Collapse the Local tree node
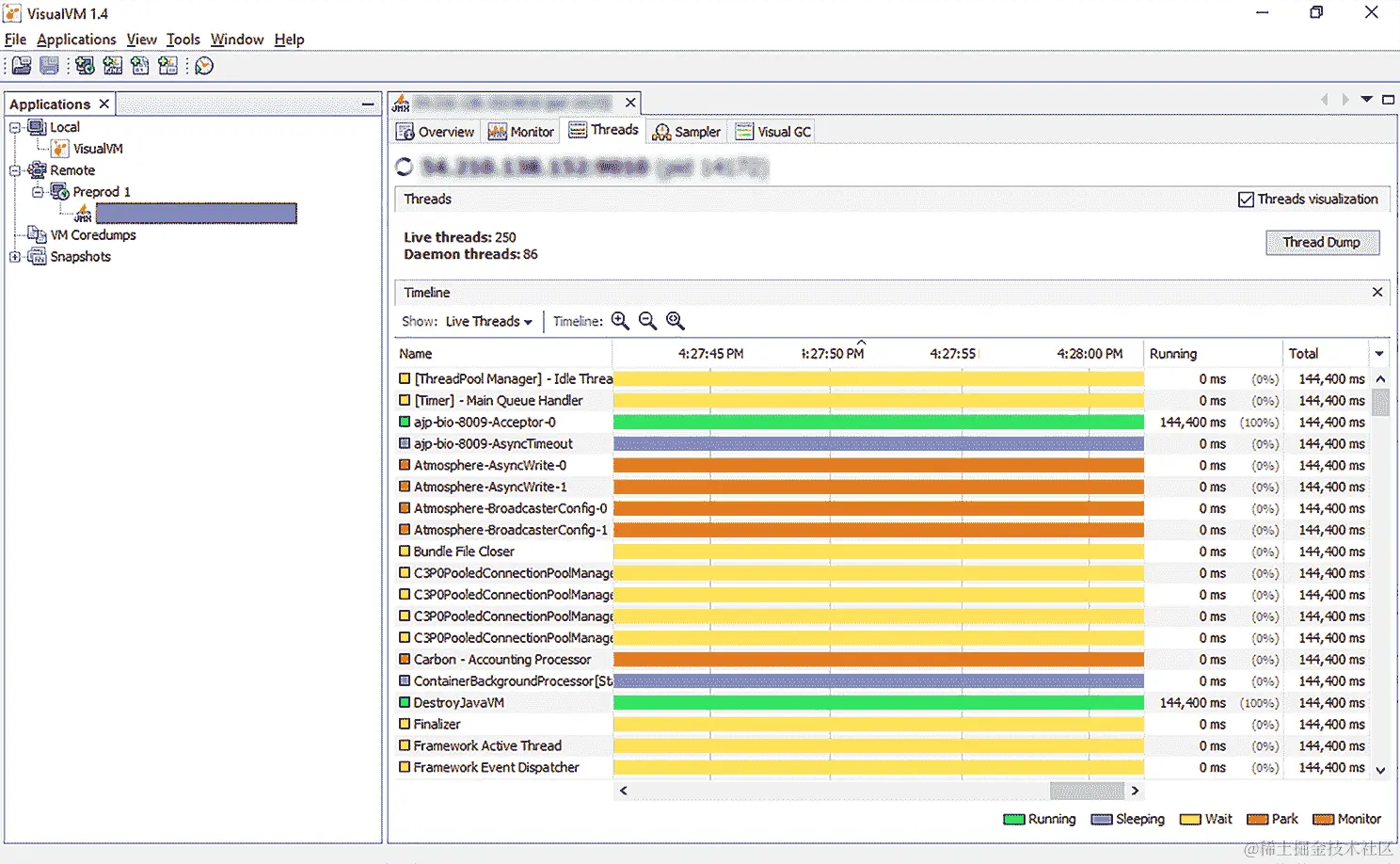 [x=14, y=127]
